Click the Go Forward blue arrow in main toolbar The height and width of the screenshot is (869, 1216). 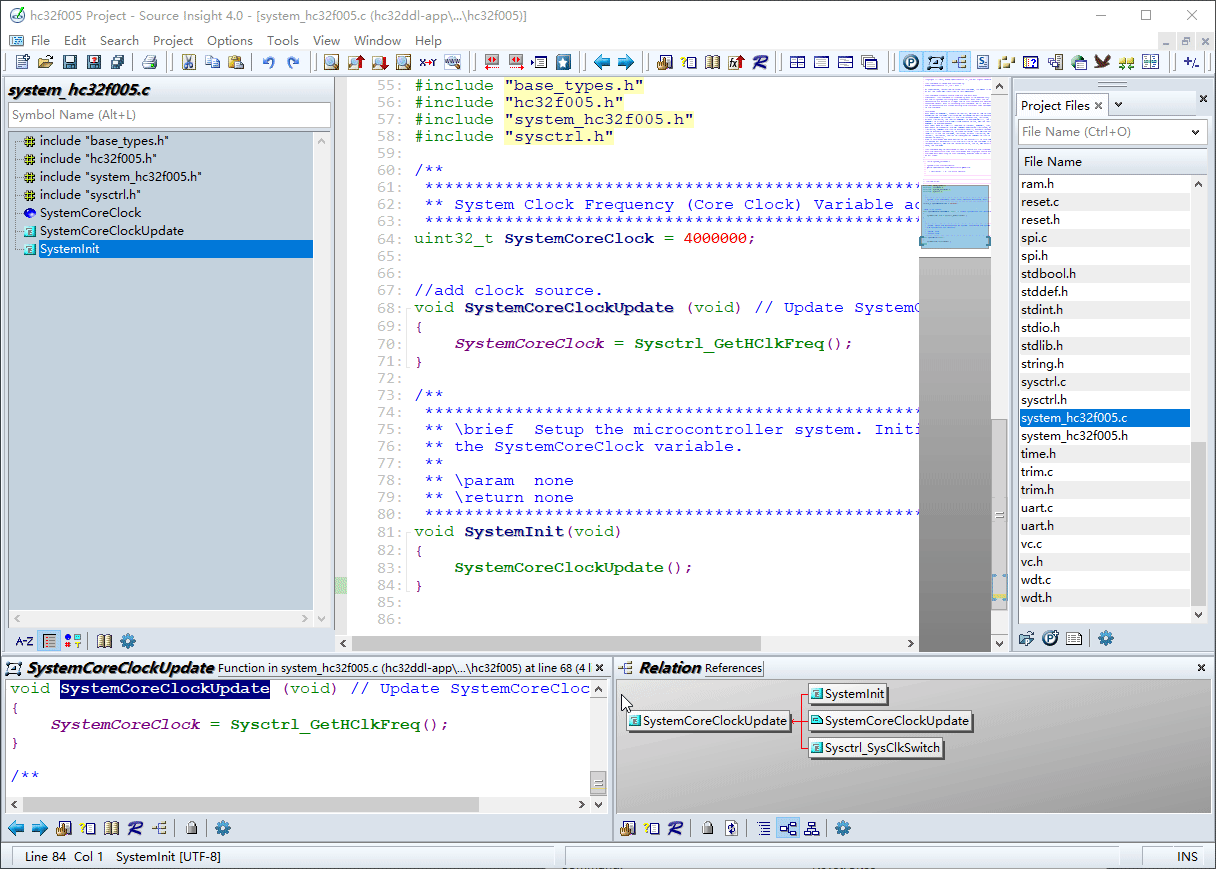tap(626, 62)
